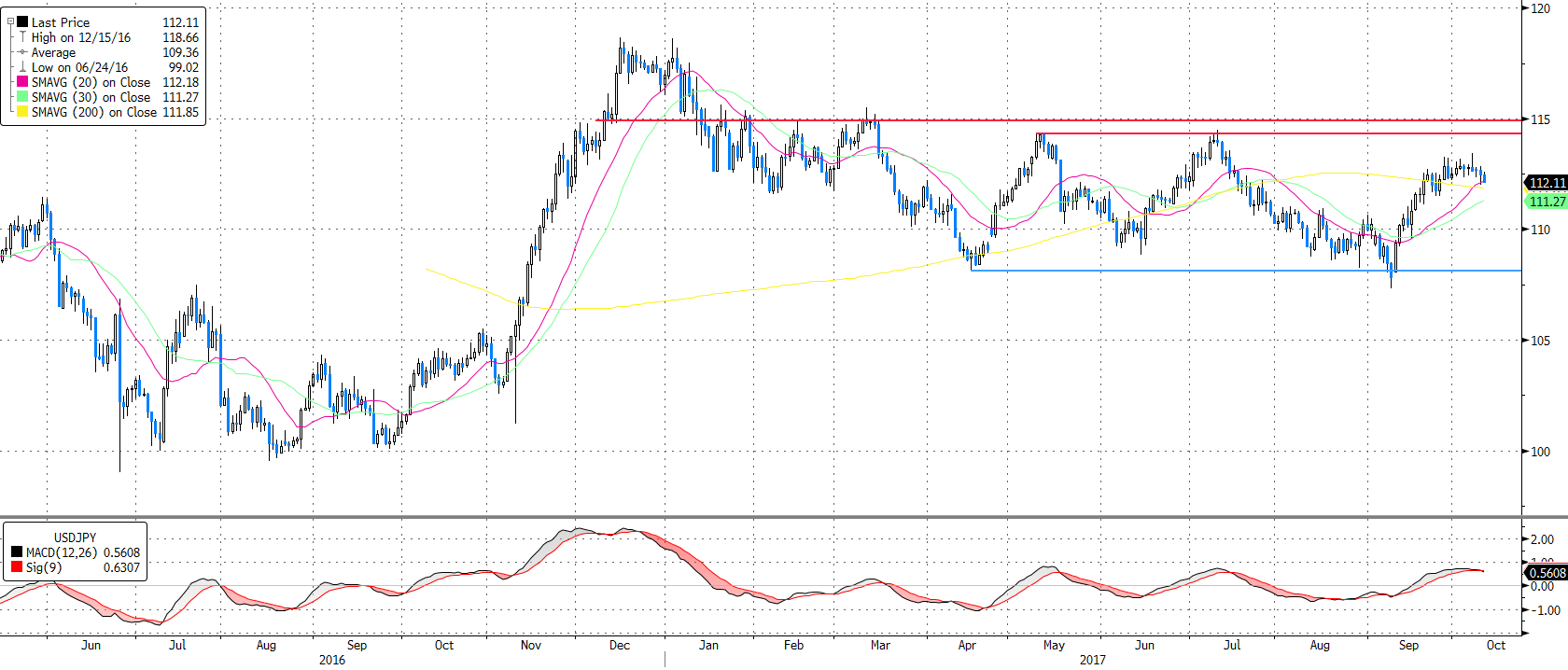Collapse the price legend box
The height and width of the screenshot is (670, 1568).
pyautogui.click(x=10, y=21)
